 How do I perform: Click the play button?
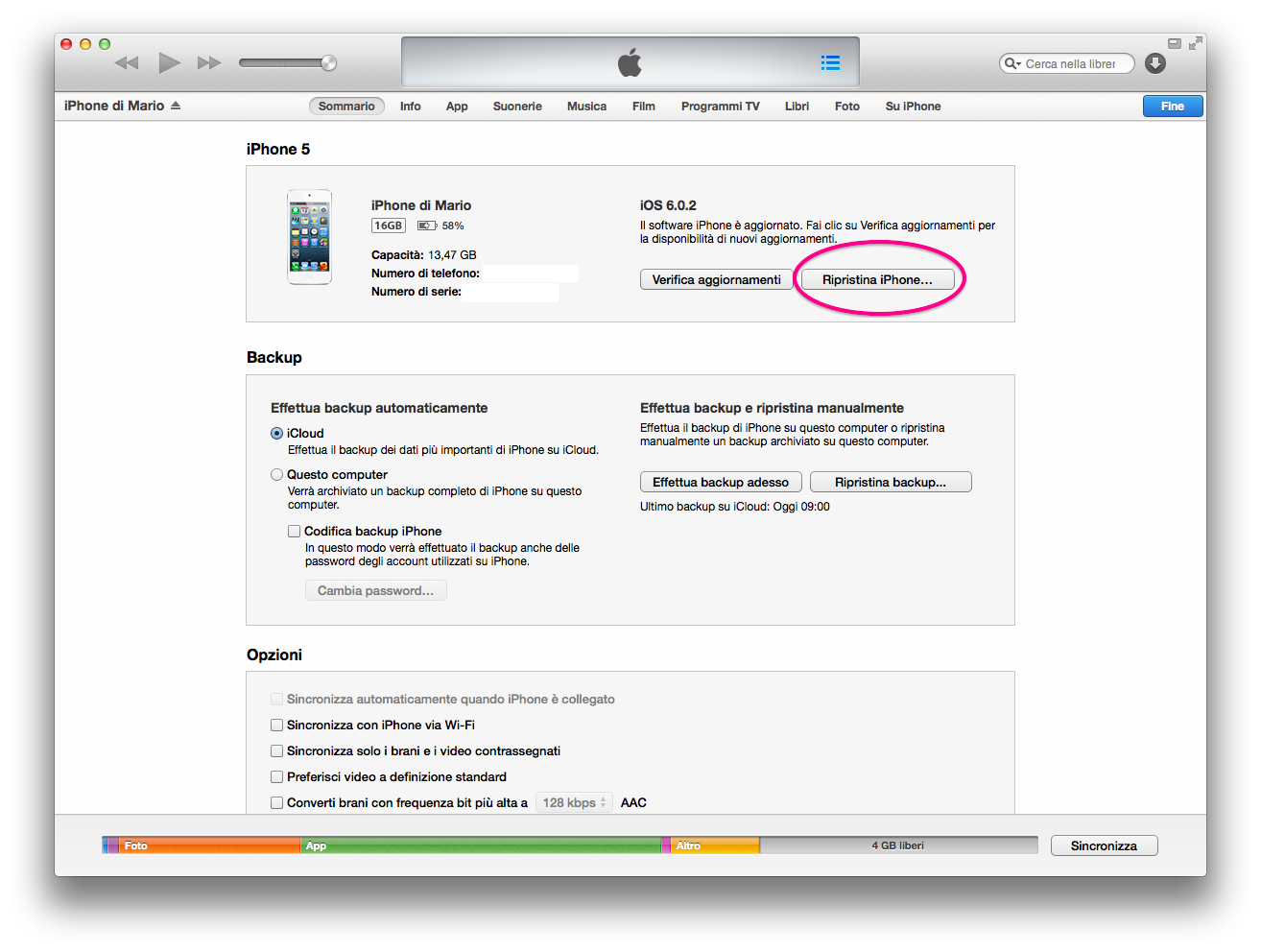[169, 63]
